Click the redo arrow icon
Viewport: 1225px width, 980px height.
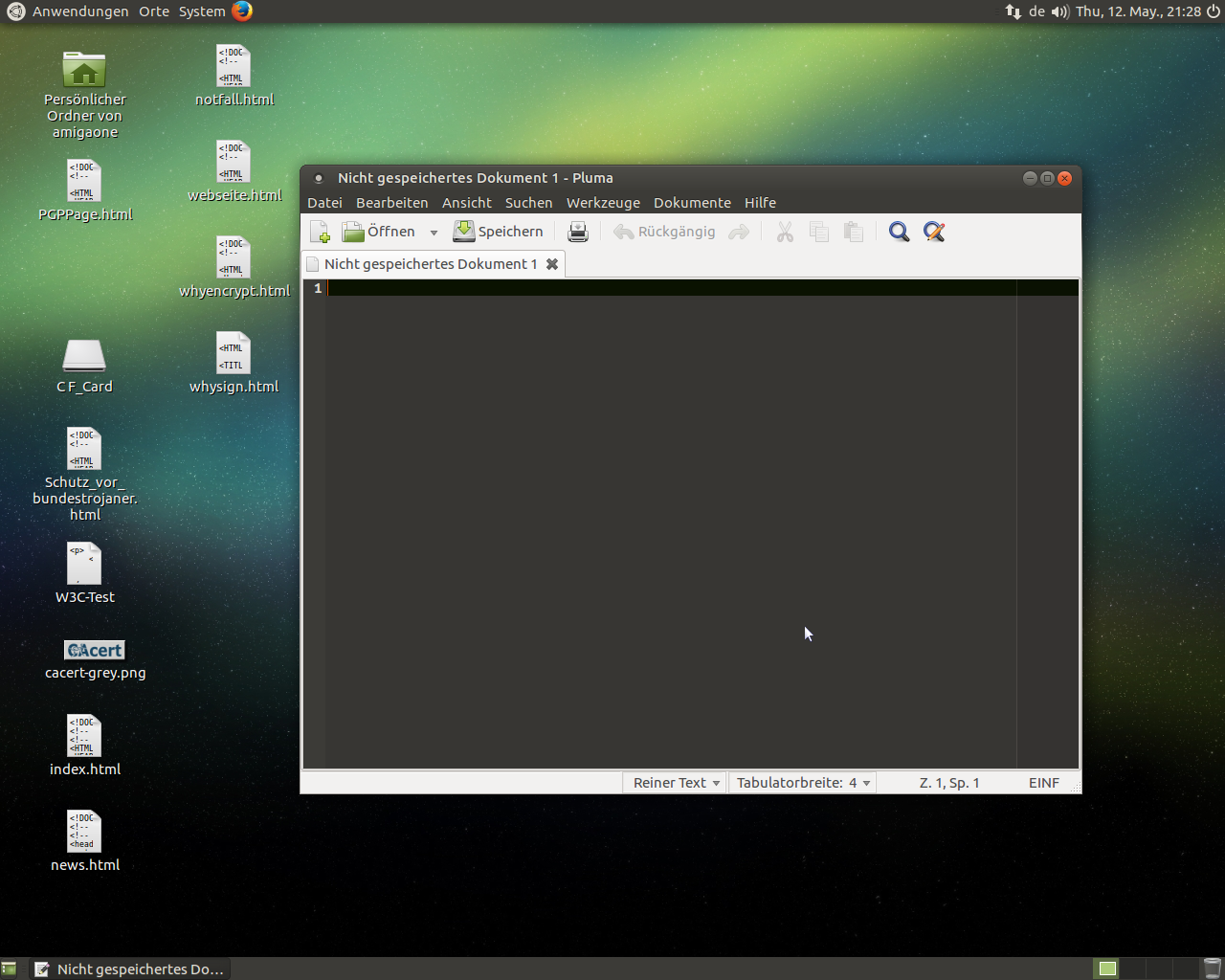click(739, 232)
